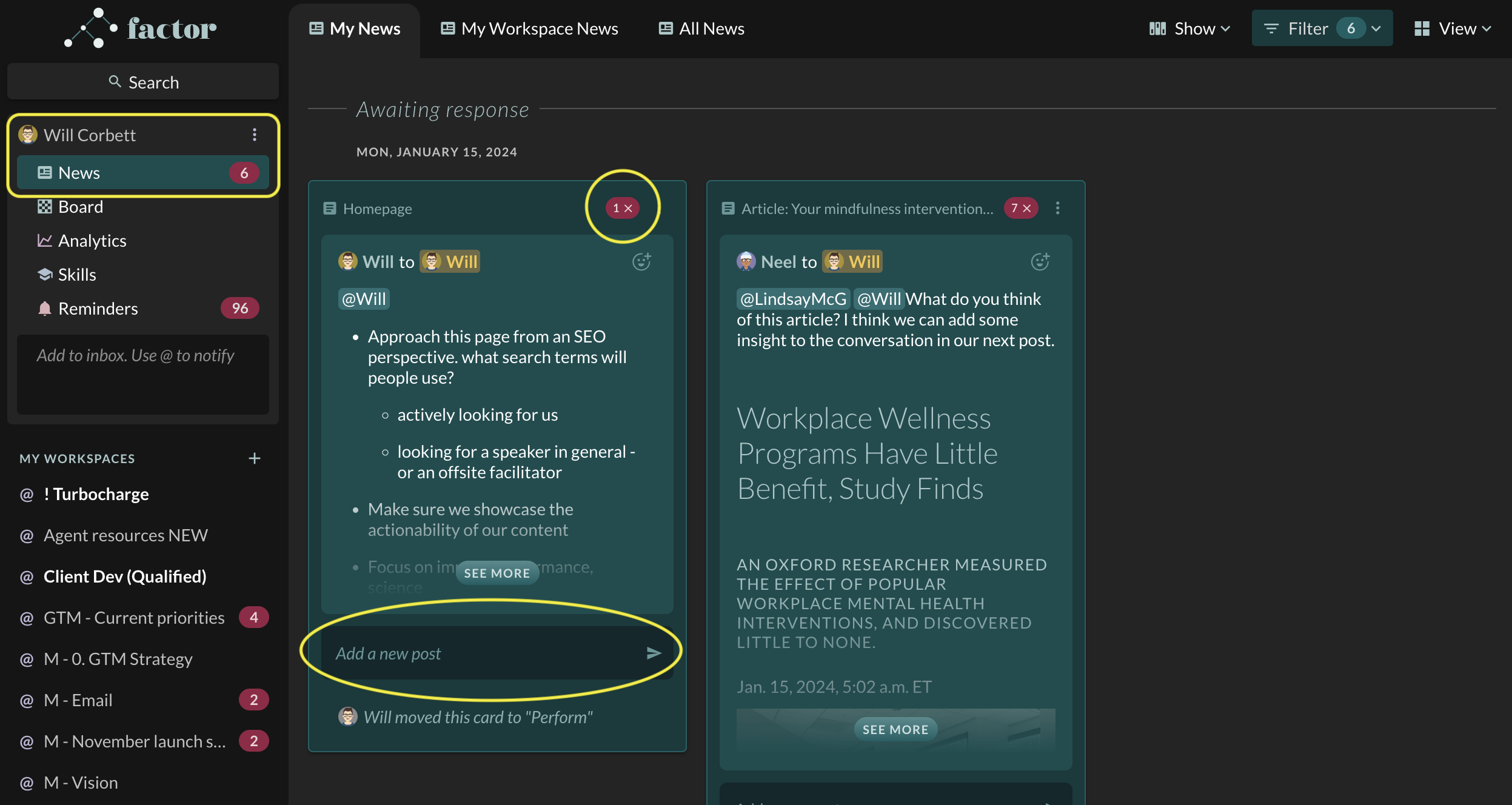Image resolution: width=1512 pixels, height=805 pixels.
Task: Open Reminders in the sidebar
Action: (143, 309)
